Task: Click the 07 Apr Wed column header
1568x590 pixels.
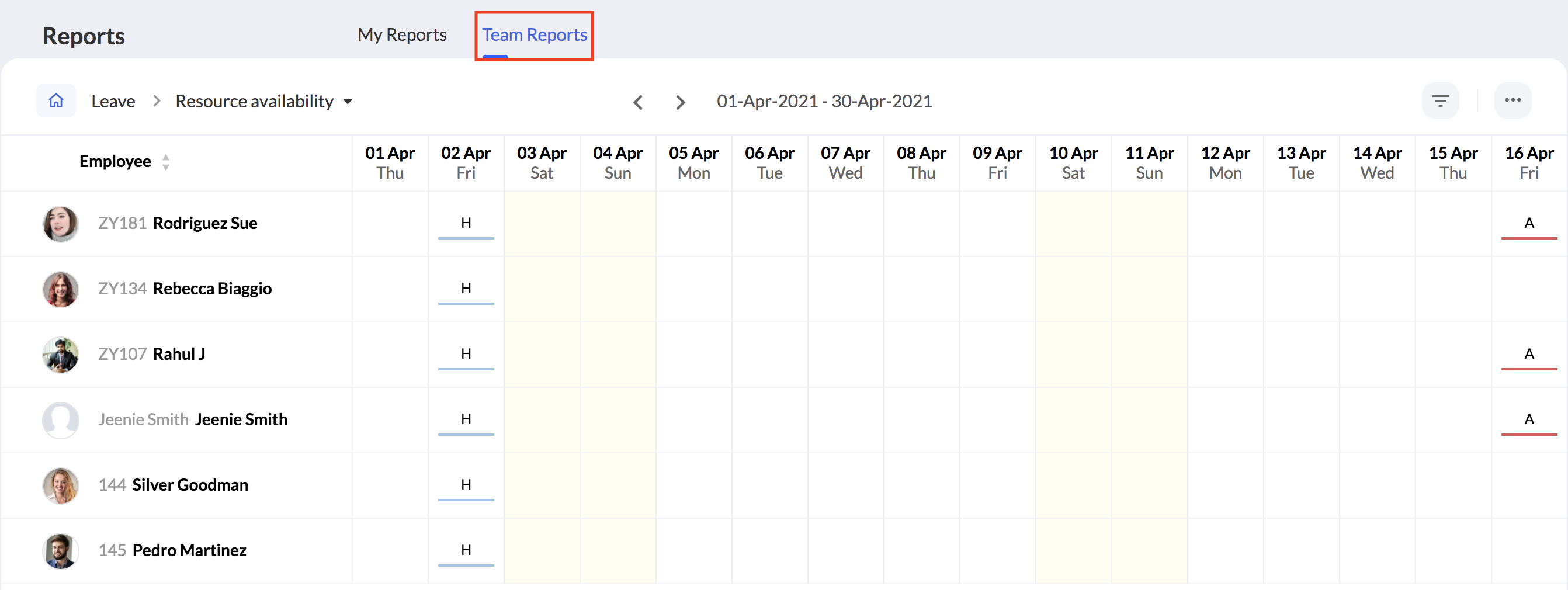Action: [x=845, y=162]
